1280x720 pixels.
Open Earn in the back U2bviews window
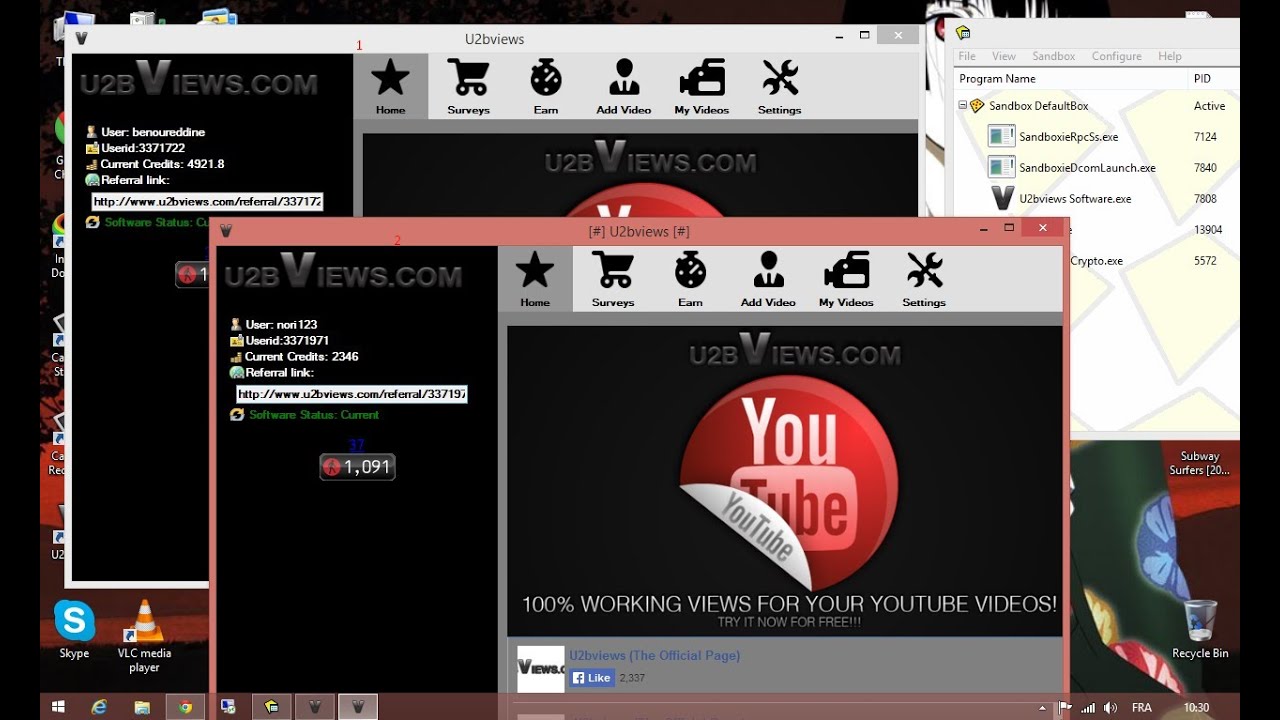[546, 87]
